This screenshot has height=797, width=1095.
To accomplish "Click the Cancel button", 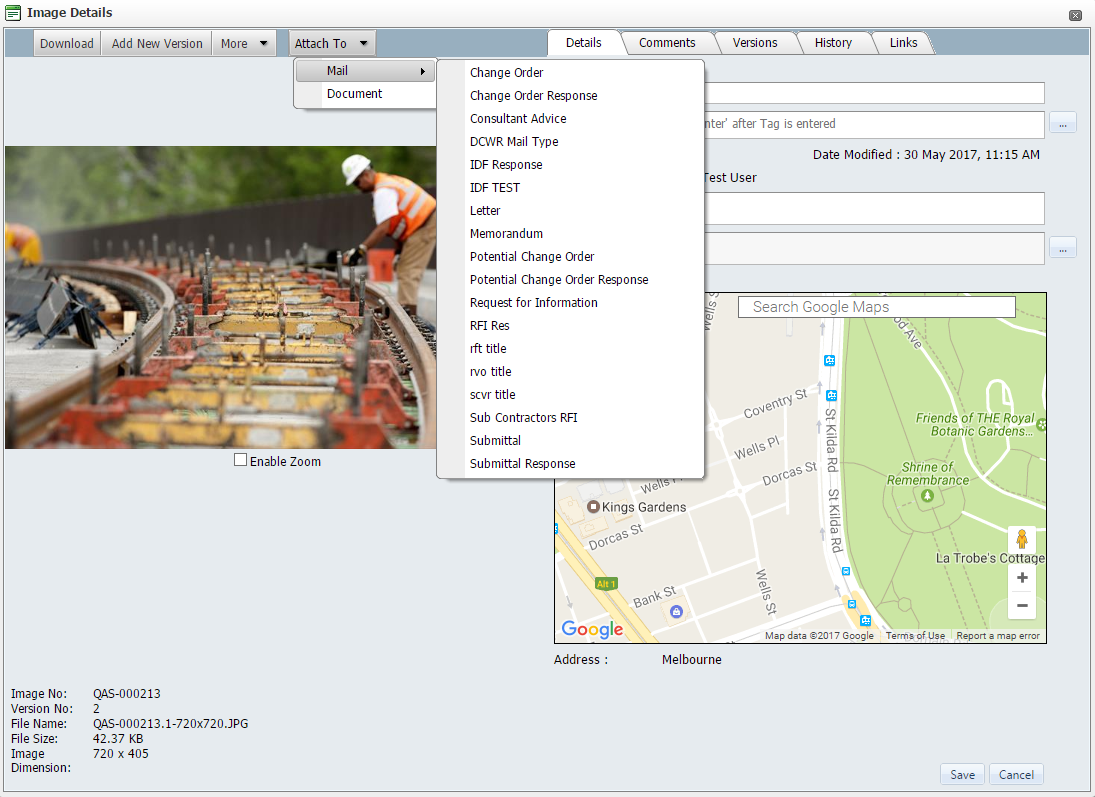I will tap(1016, 775).
